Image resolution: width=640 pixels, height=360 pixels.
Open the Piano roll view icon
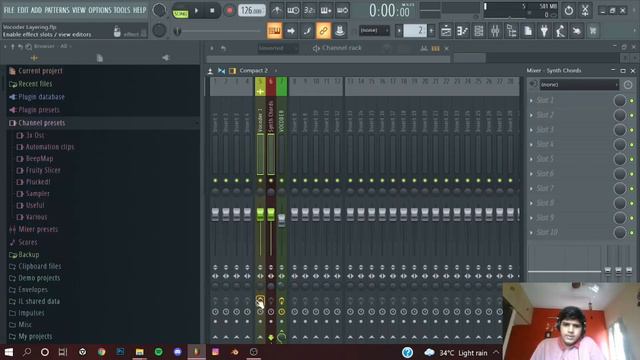coord(462,31)
